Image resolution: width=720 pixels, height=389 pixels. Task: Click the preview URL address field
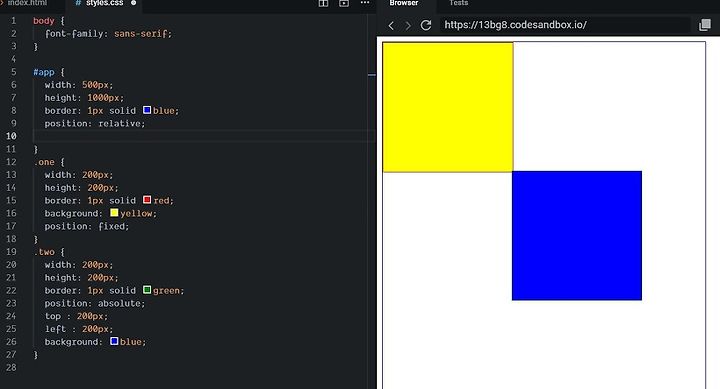(x=565, y=25)
